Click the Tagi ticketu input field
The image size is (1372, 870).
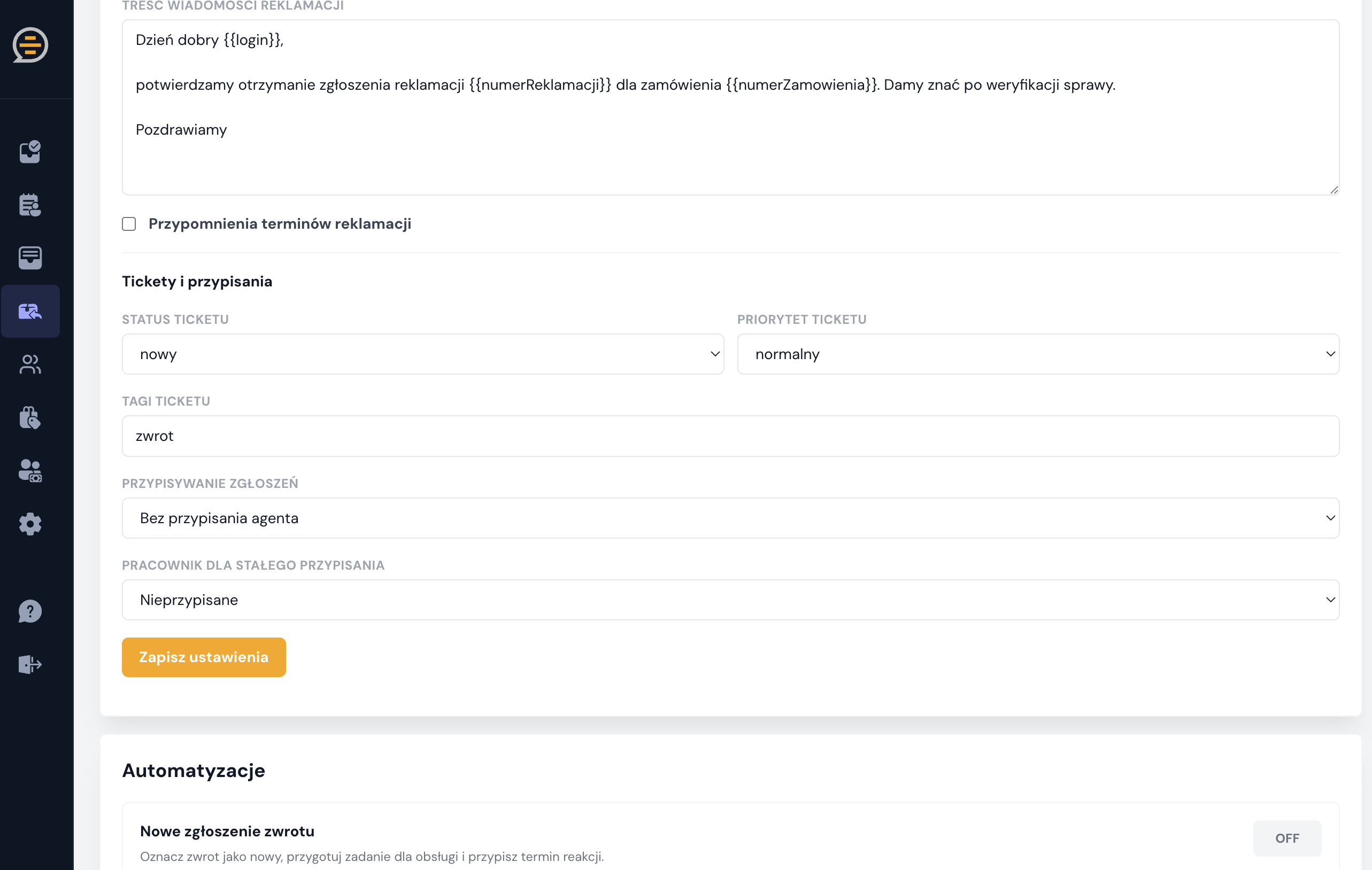click(730, 436)
